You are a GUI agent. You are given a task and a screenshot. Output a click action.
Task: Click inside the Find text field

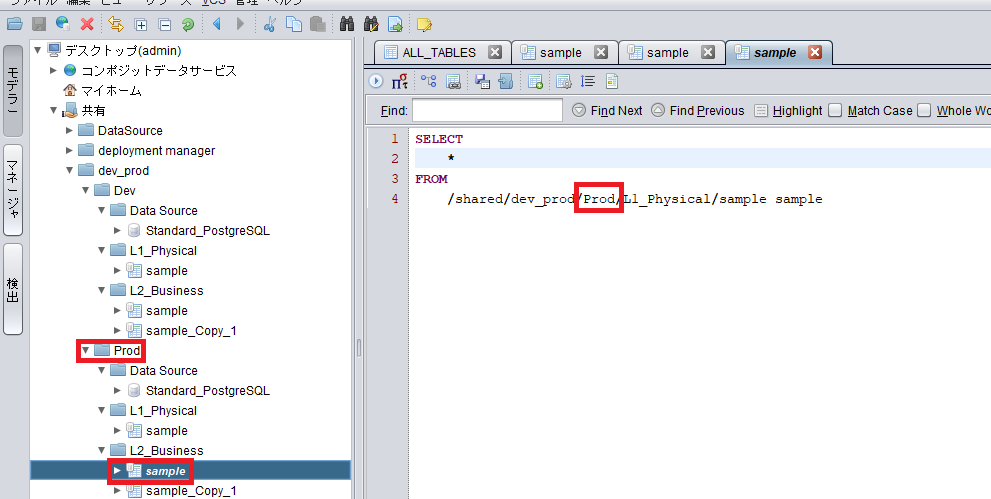click(x=487, y=111)
